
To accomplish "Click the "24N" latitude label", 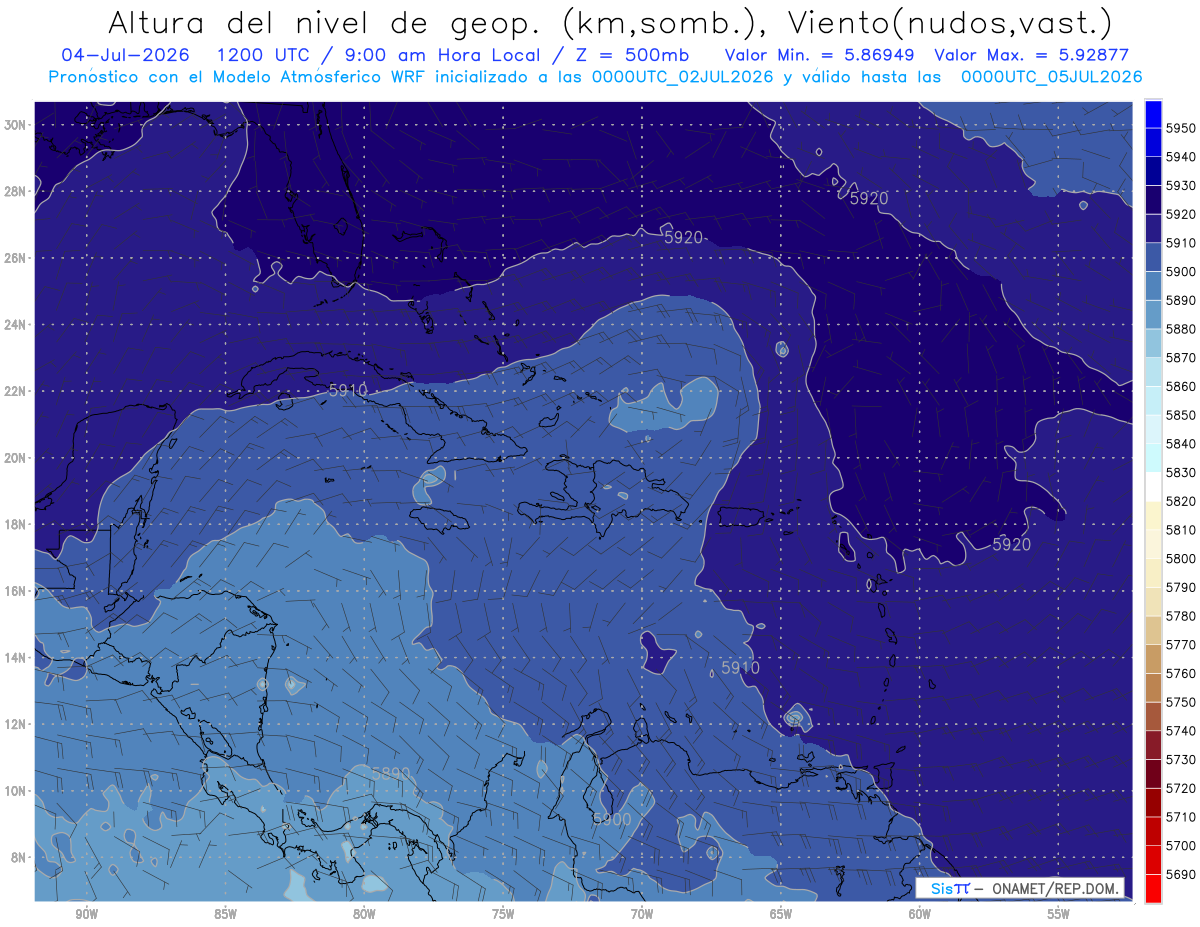I will coord(16,325).
